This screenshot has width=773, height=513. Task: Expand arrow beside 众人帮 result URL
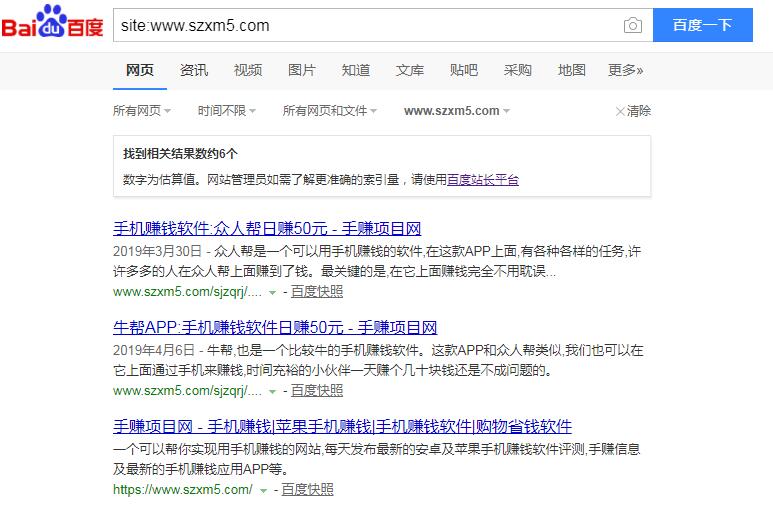(272, 293)
